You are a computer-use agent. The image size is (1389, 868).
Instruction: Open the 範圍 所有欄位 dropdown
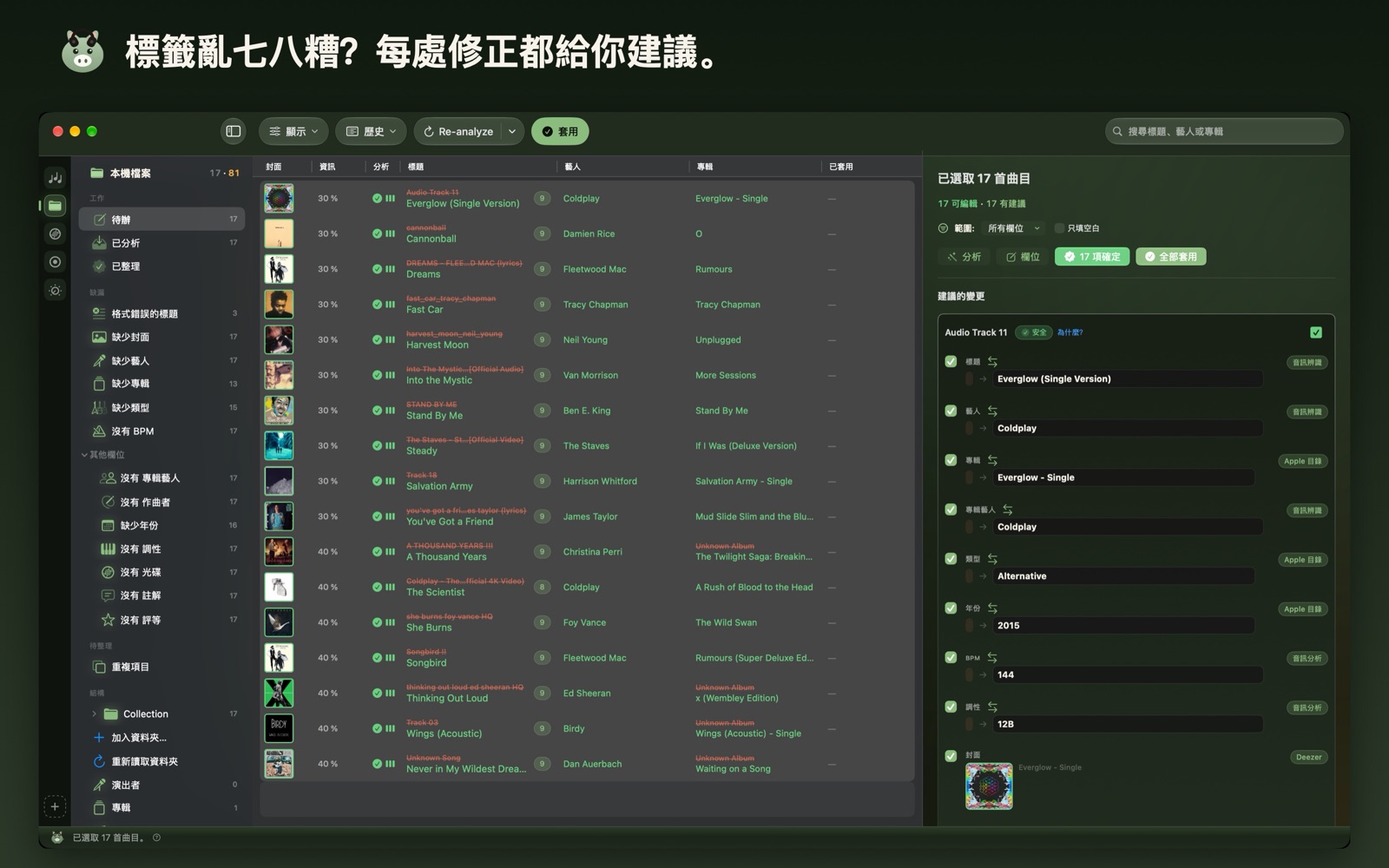point(1013,228)
